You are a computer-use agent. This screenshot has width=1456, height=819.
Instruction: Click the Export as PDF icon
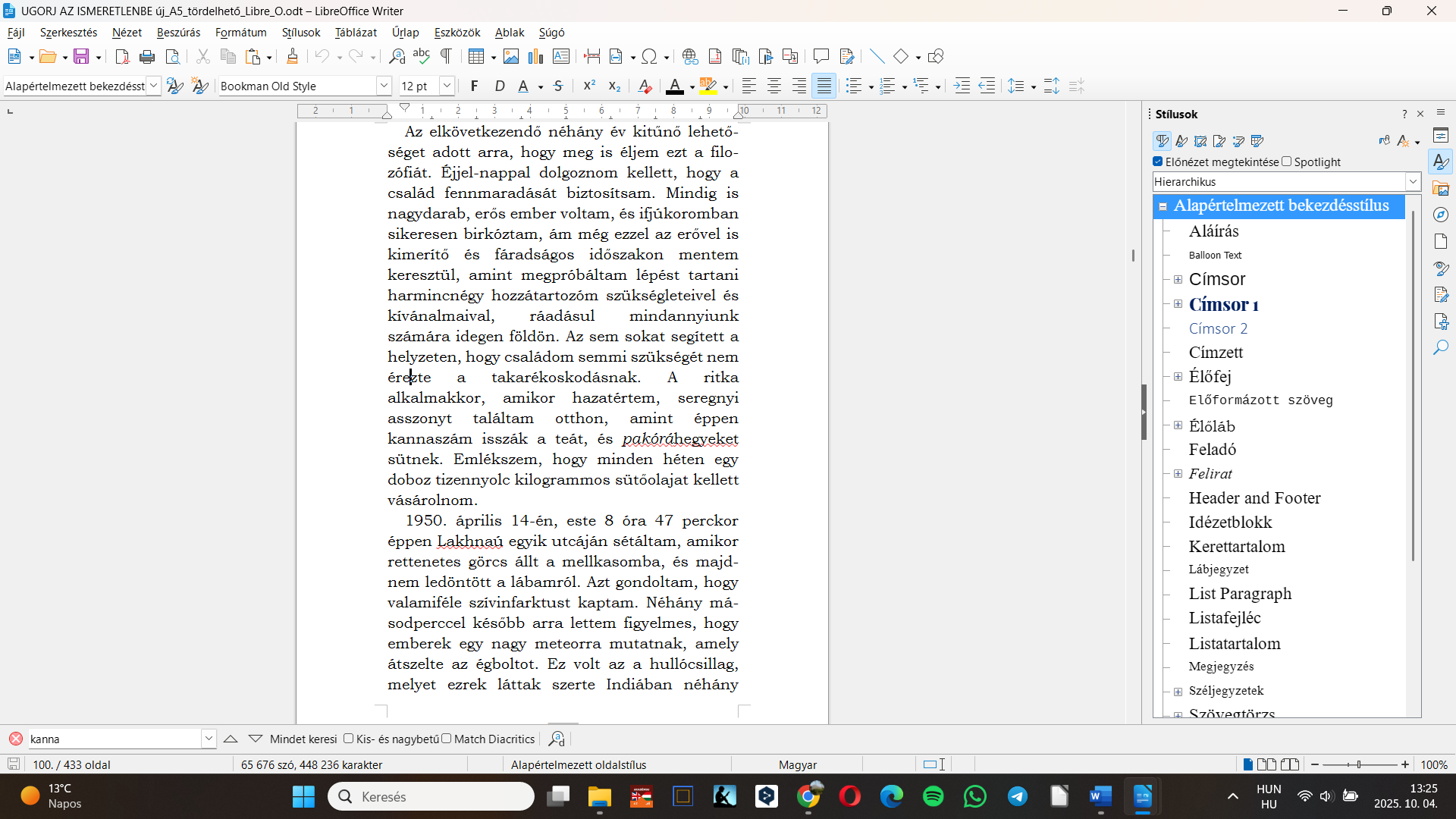tap(122, 56)
